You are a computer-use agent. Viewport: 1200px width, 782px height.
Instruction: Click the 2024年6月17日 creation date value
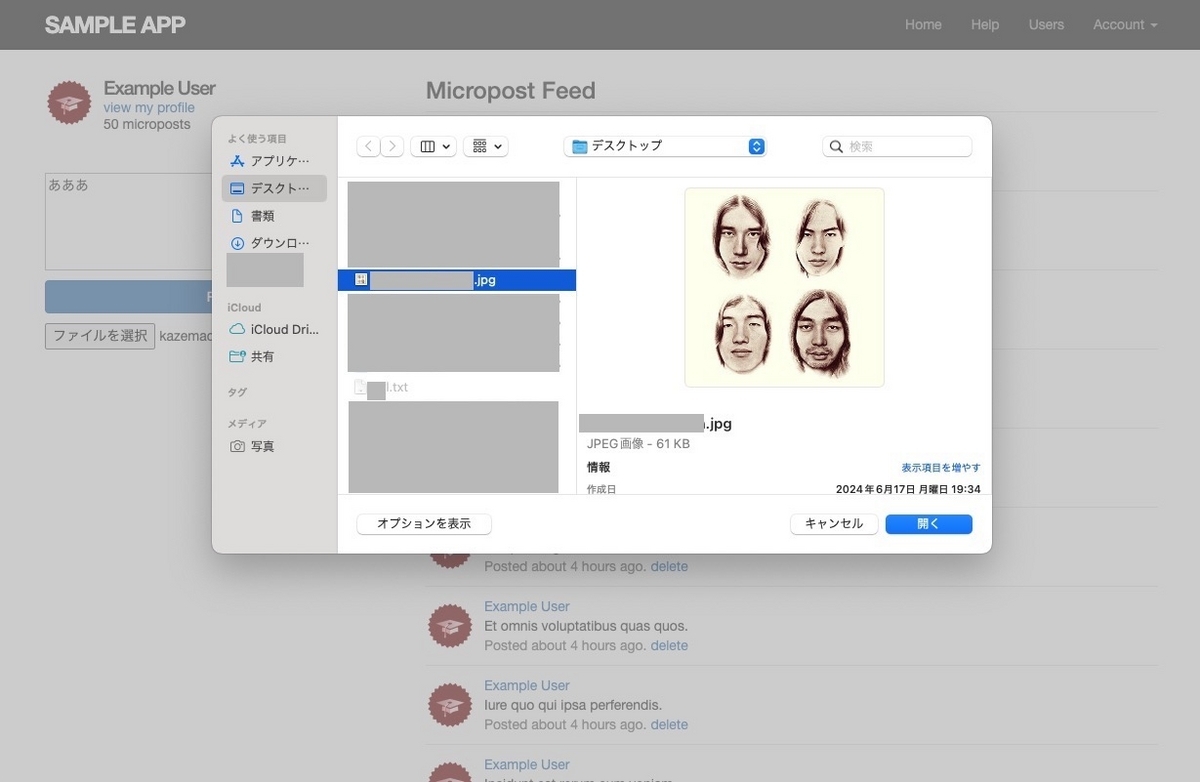point(908,489)
